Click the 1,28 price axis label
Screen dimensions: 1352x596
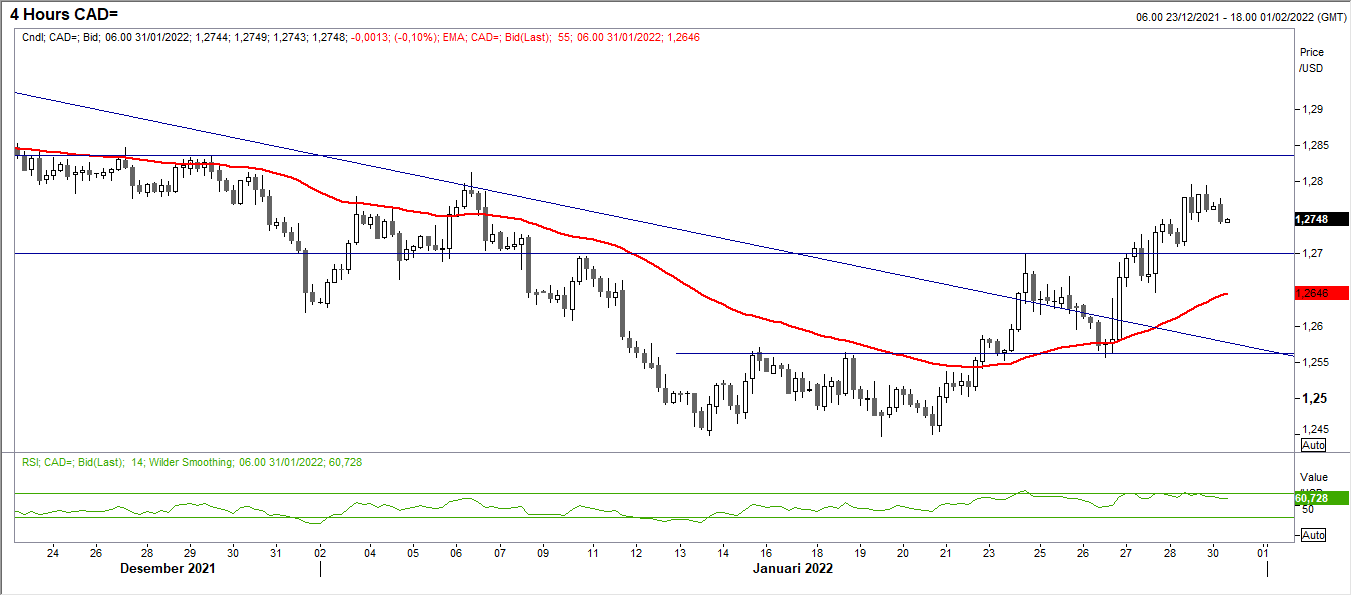[x=1311, y=181]
